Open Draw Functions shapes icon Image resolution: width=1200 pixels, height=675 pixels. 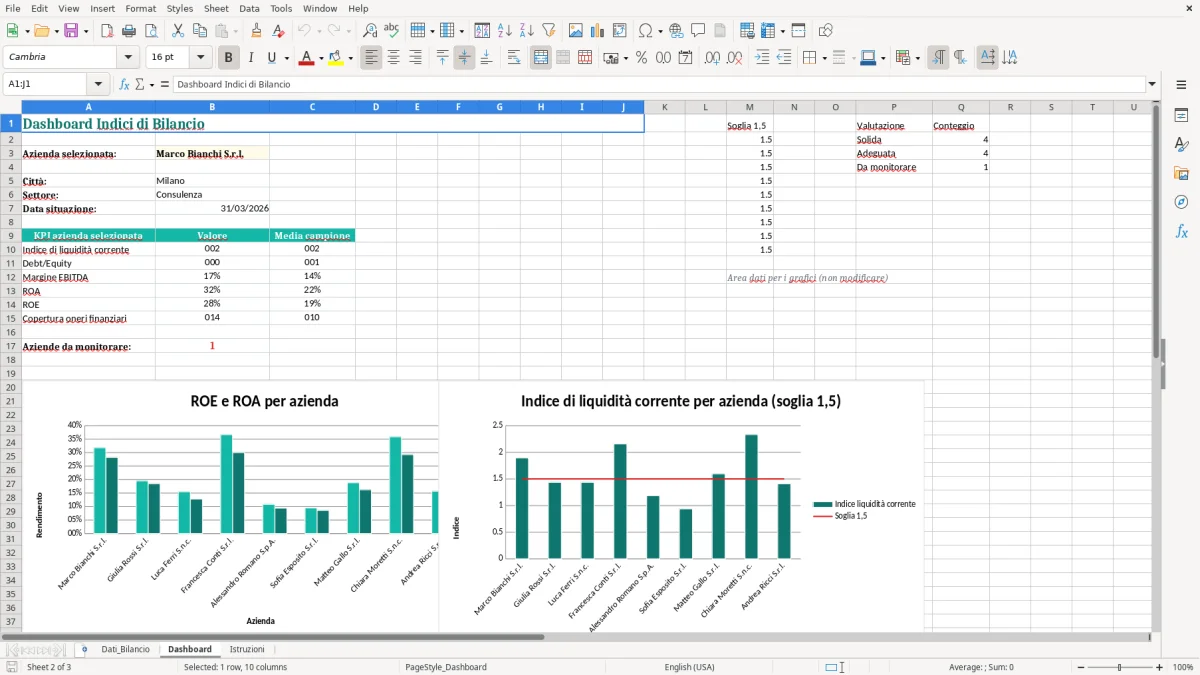pos(826,31)
